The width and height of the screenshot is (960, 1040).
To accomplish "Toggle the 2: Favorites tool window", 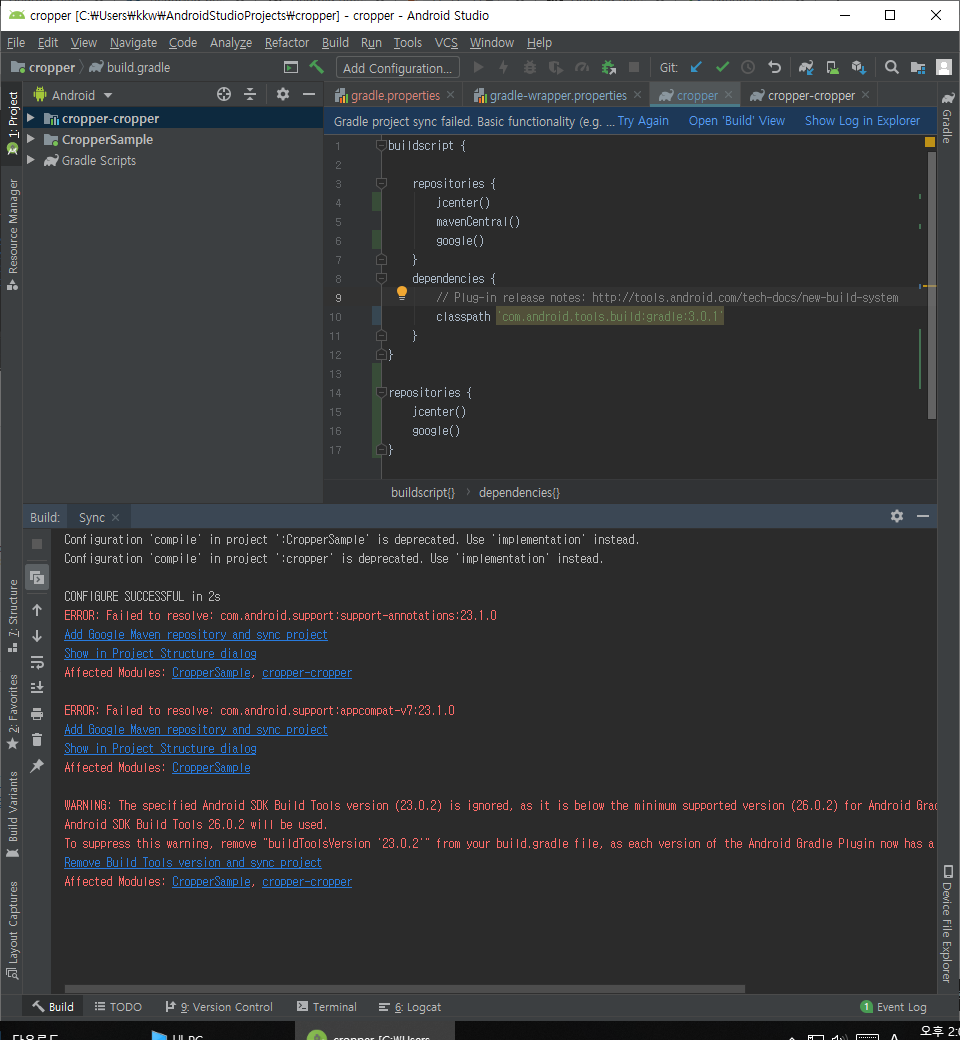I will [12, 712].
